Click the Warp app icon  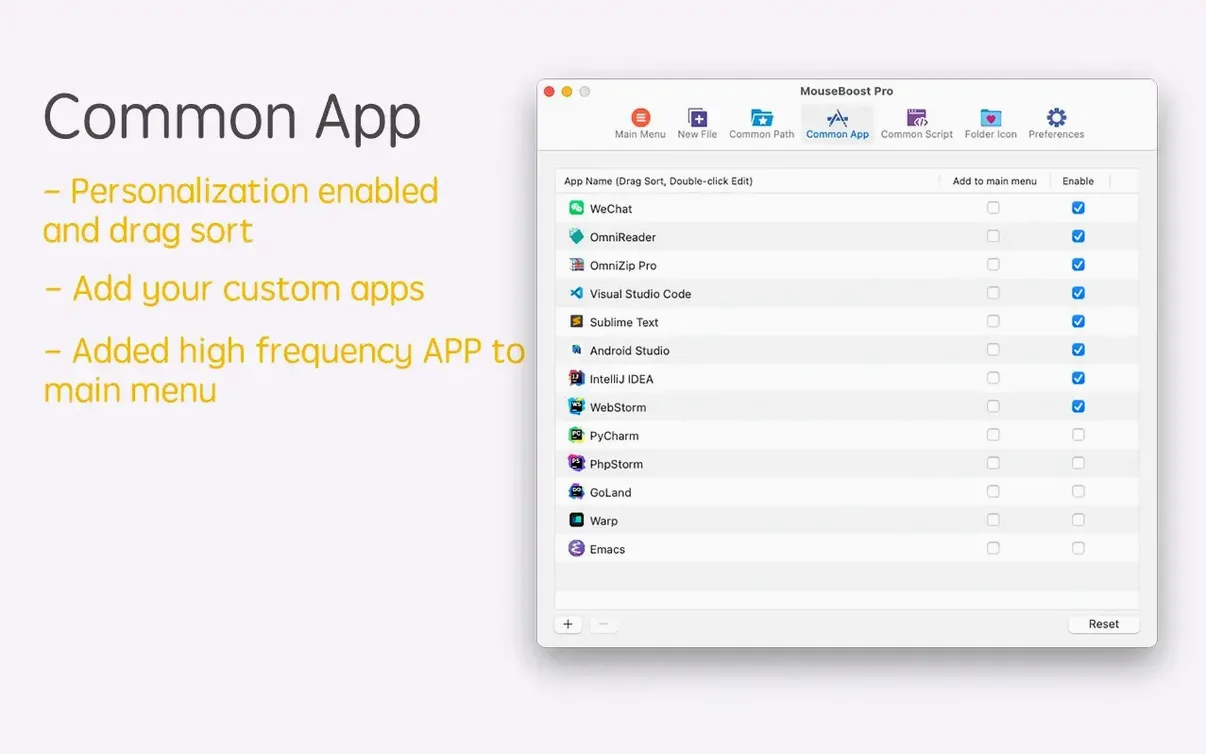pyautogui.click(x=576, y=520)
